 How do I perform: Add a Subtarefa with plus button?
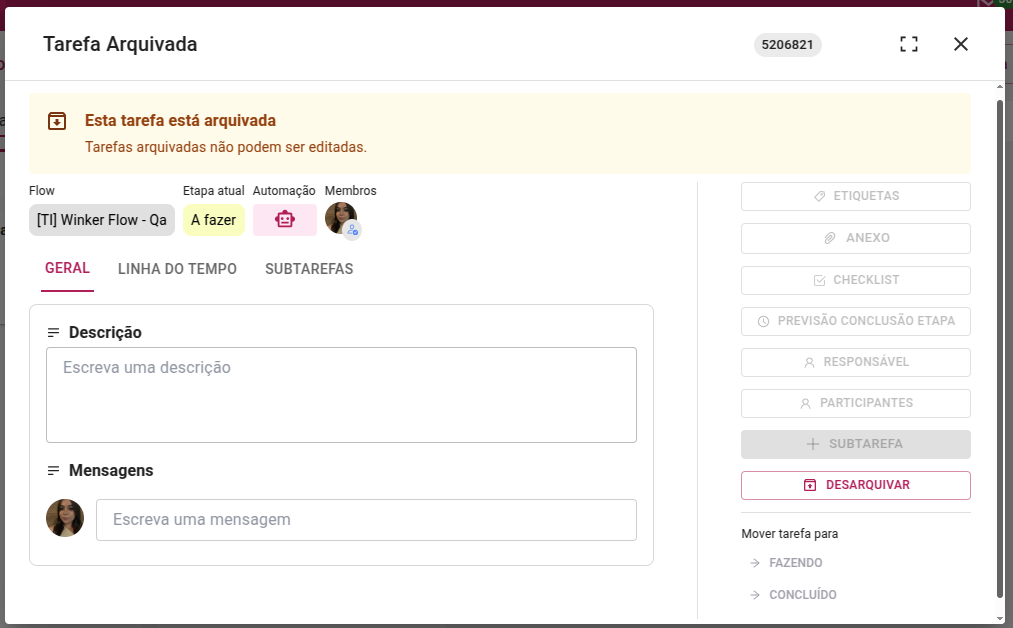pyautogui.click(x=855, y=445)
